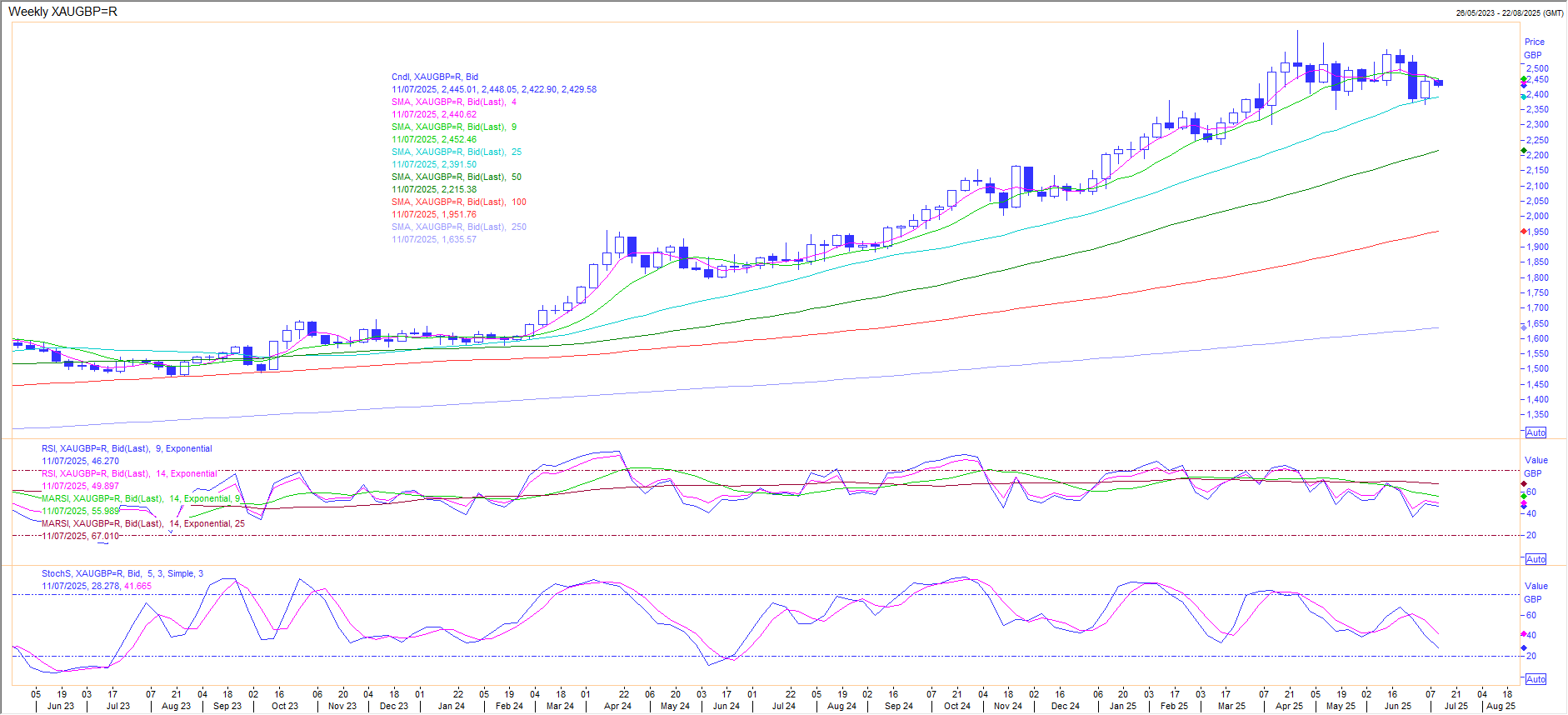1568x715 pixels.
Task: Click the candle OHLC values line 2,445.01, 2,448.05
Action: pos(494,89)
